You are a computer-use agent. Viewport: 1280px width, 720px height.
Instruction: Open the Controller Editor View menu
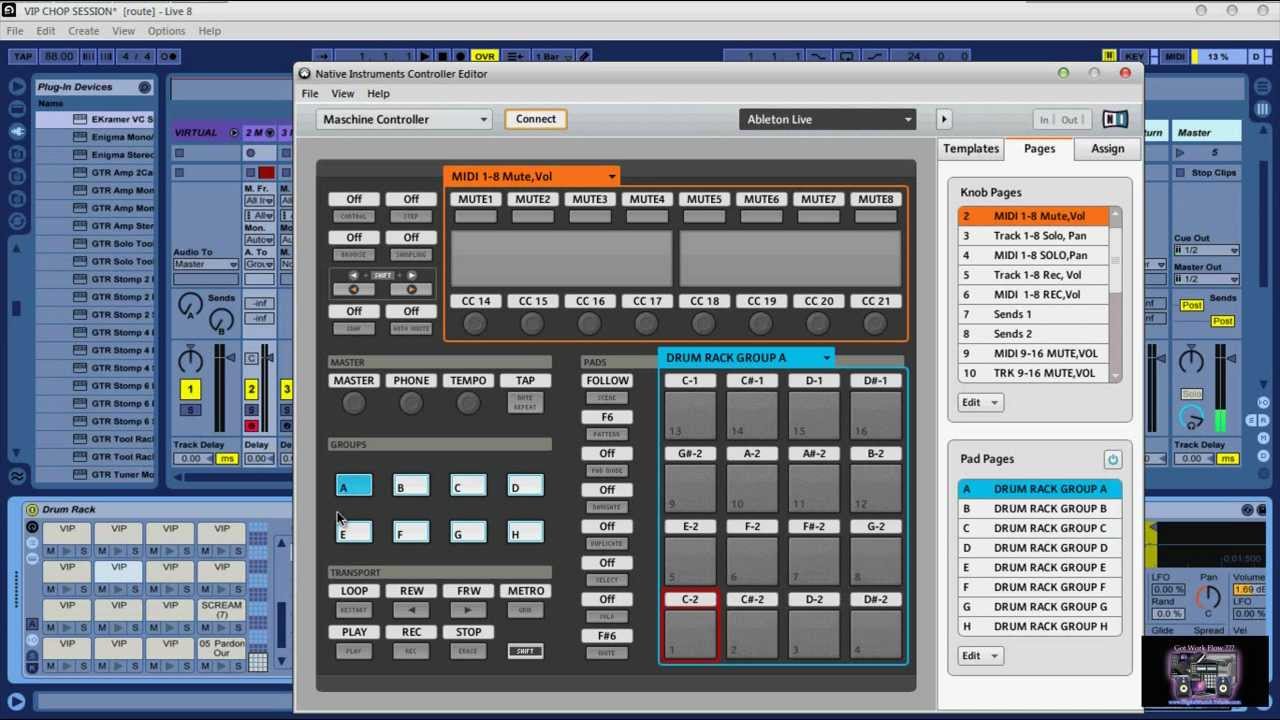342,94
